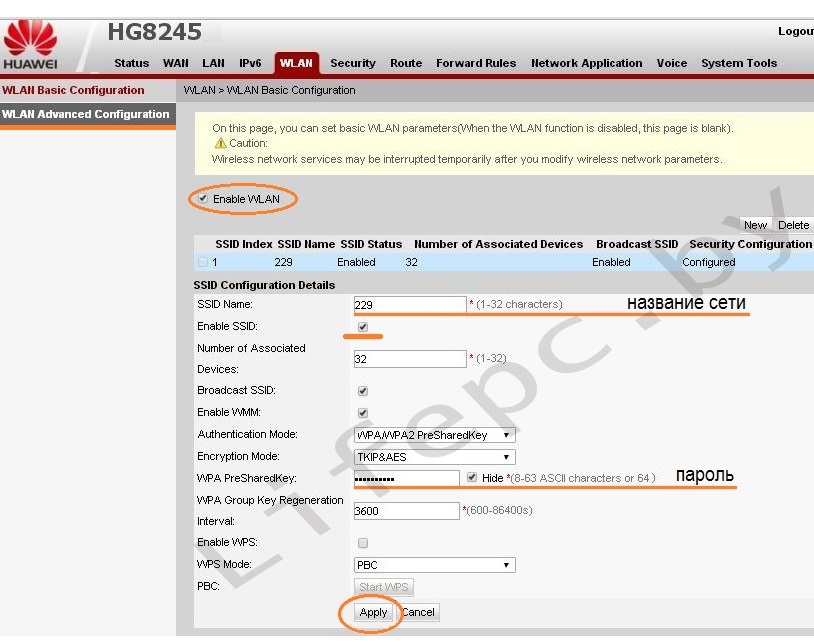Click the Huawei logo icon
This screenshot has width=814, height=643.
30,40
